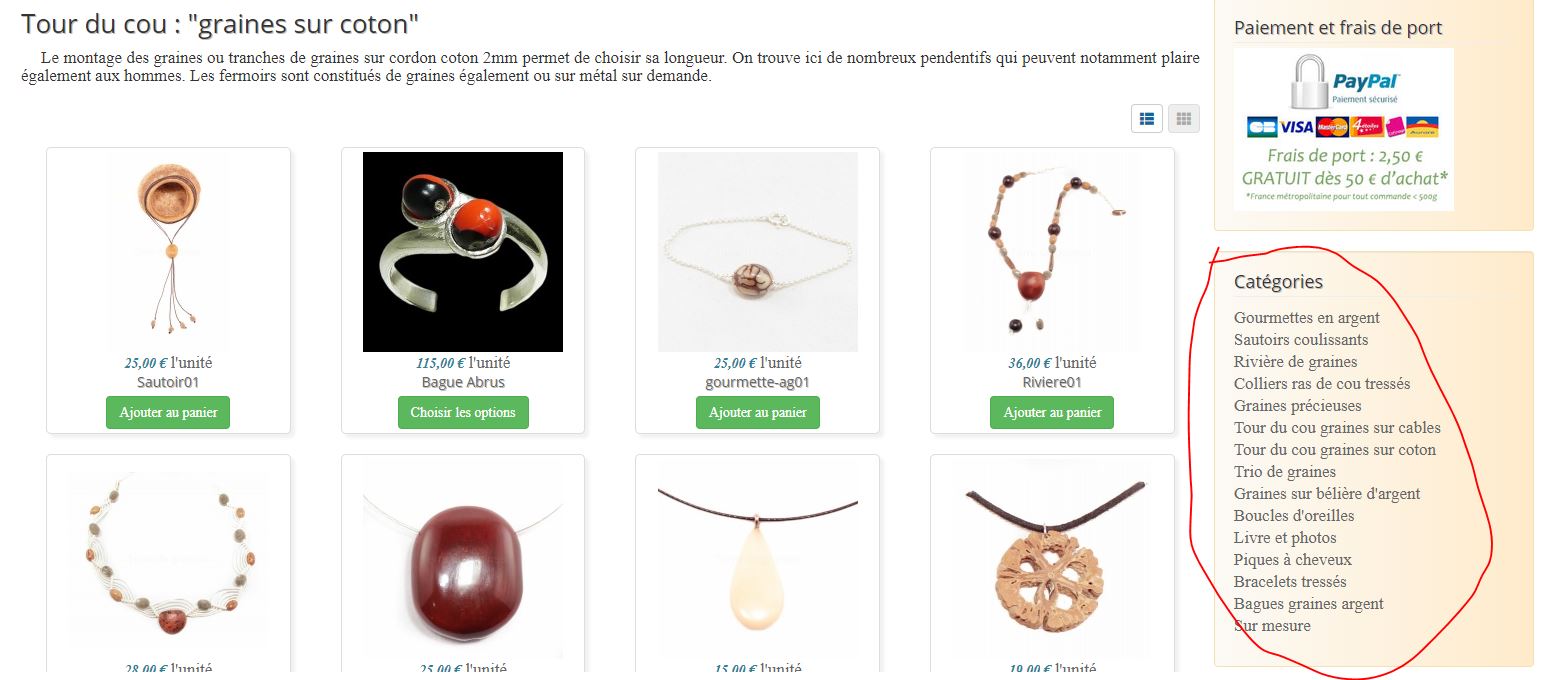Open Gourmettes en argent category
Viewport: 1554px width, 680px height.
pyautogui.click(x=1306, y=318)
